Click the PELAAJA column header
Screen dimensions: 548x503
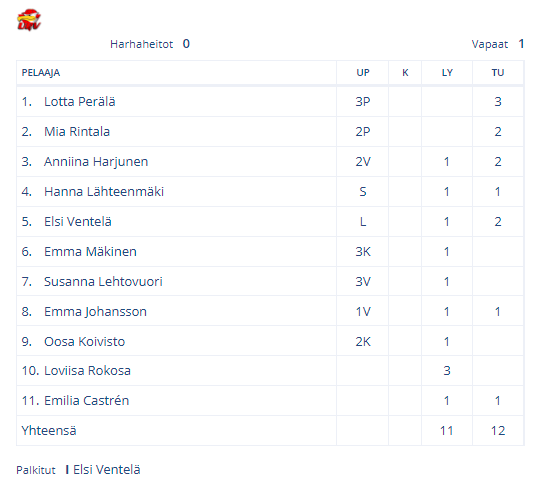click(x=41, y=73)
